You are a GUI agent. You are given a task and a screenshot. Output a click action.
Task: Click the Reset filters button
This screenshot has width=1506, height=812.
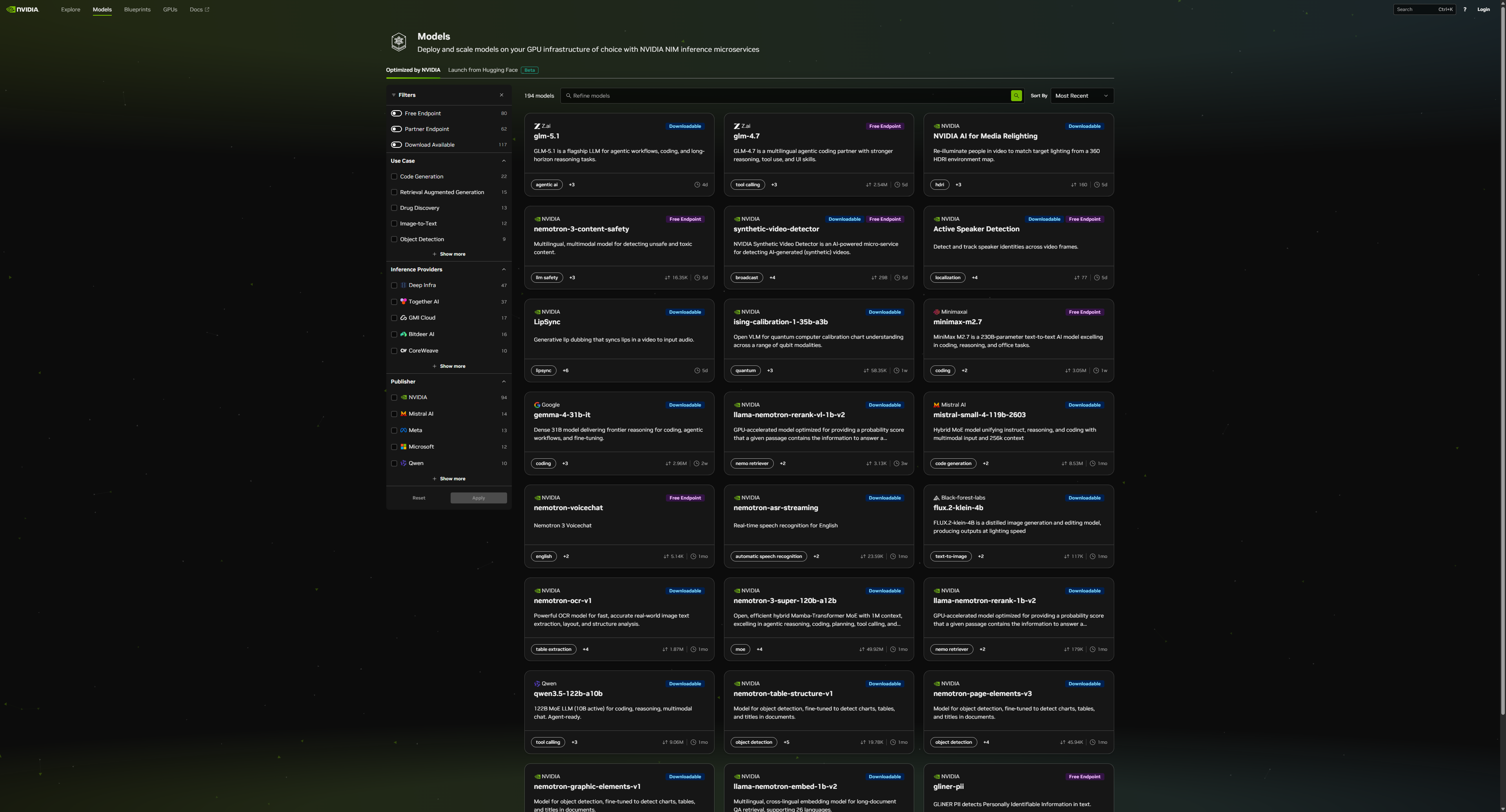(418, 498)
